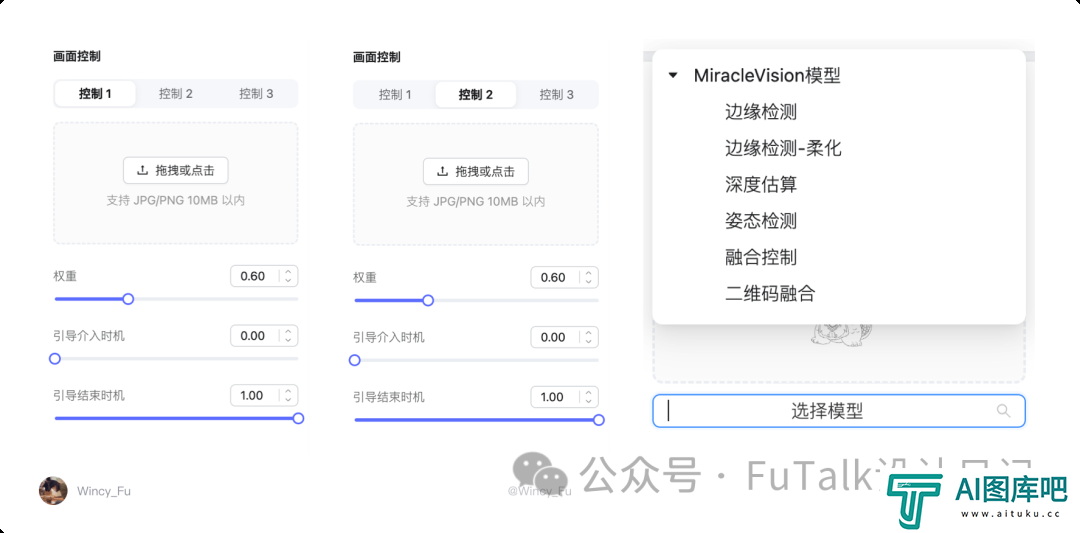This screenshot has height=533, width=1080.
Task: Select 控制 3 tab in middle panel
Action: [x=557, y=95]
